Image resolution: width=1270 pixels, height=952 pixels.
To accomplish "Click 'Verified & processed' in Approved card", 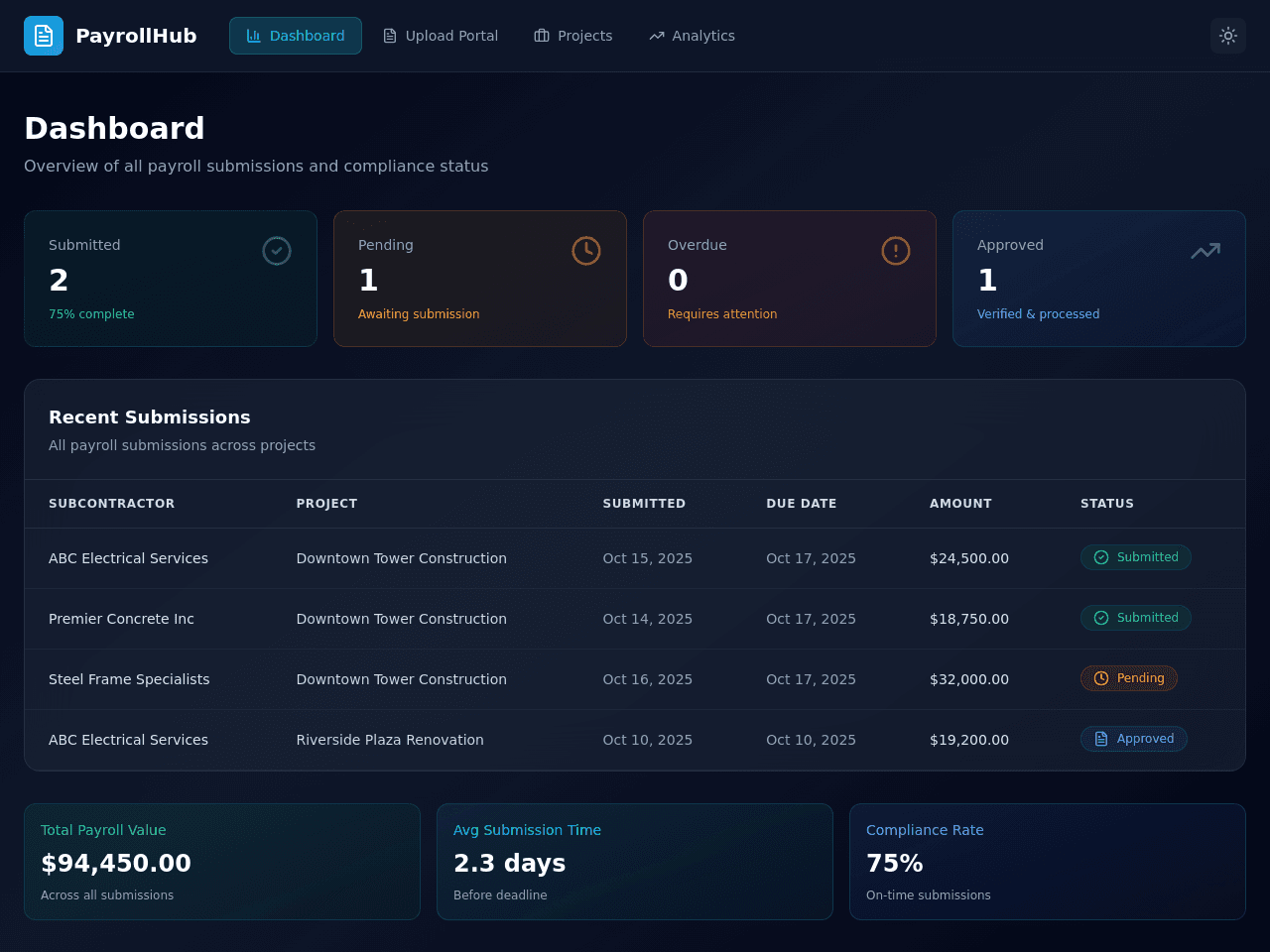I will tap(1038, 314).
